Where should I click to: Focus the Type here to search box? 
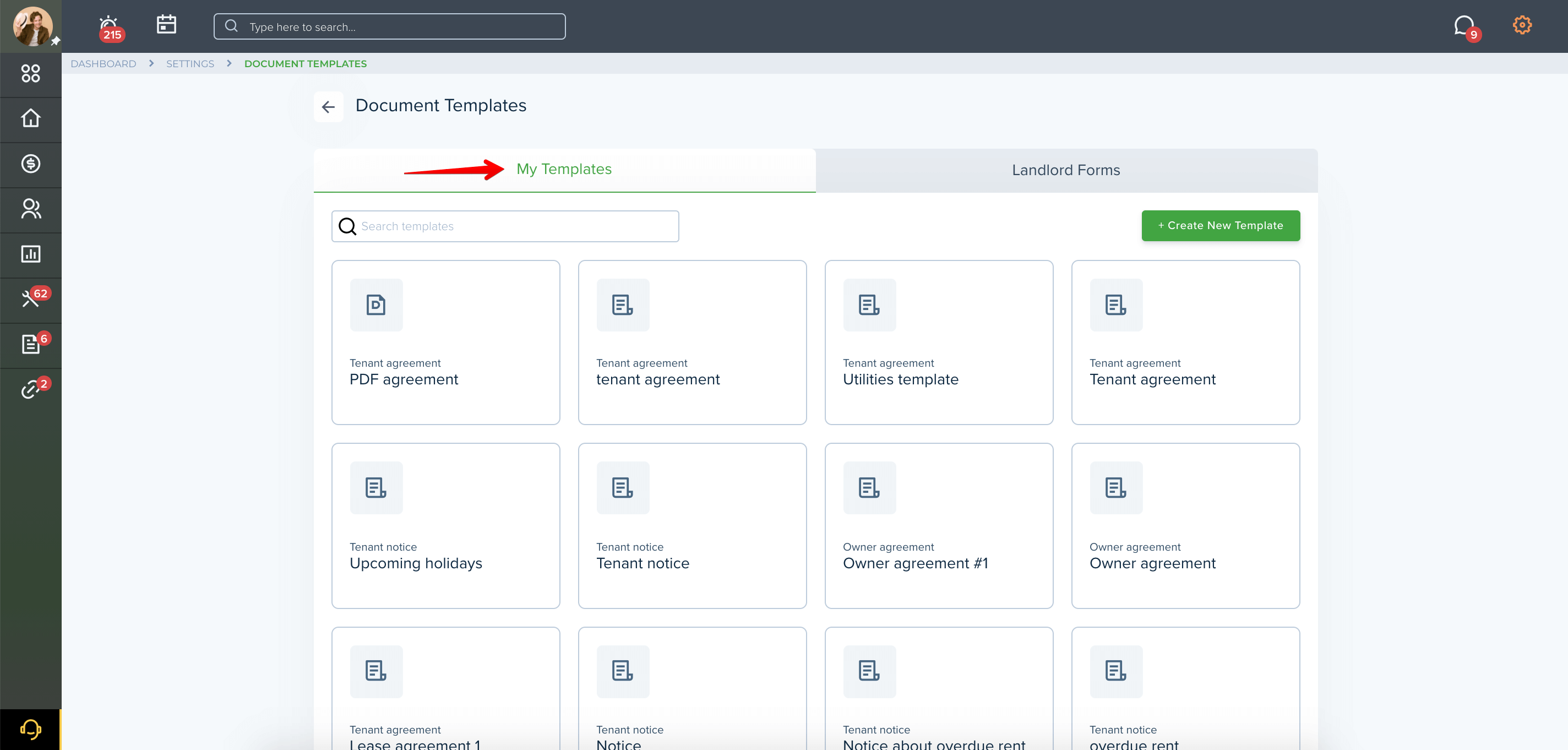click(x=390, y=27)
